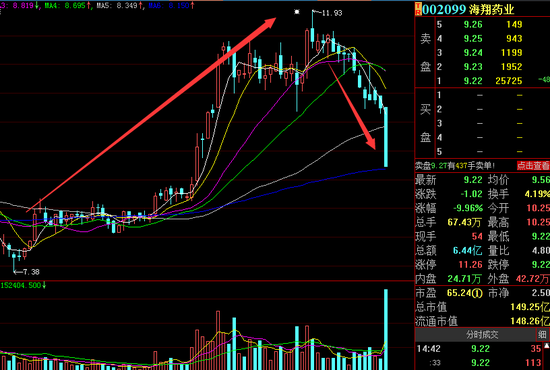Click the 总市值 value 149.25亿

[x=530, y=307]
